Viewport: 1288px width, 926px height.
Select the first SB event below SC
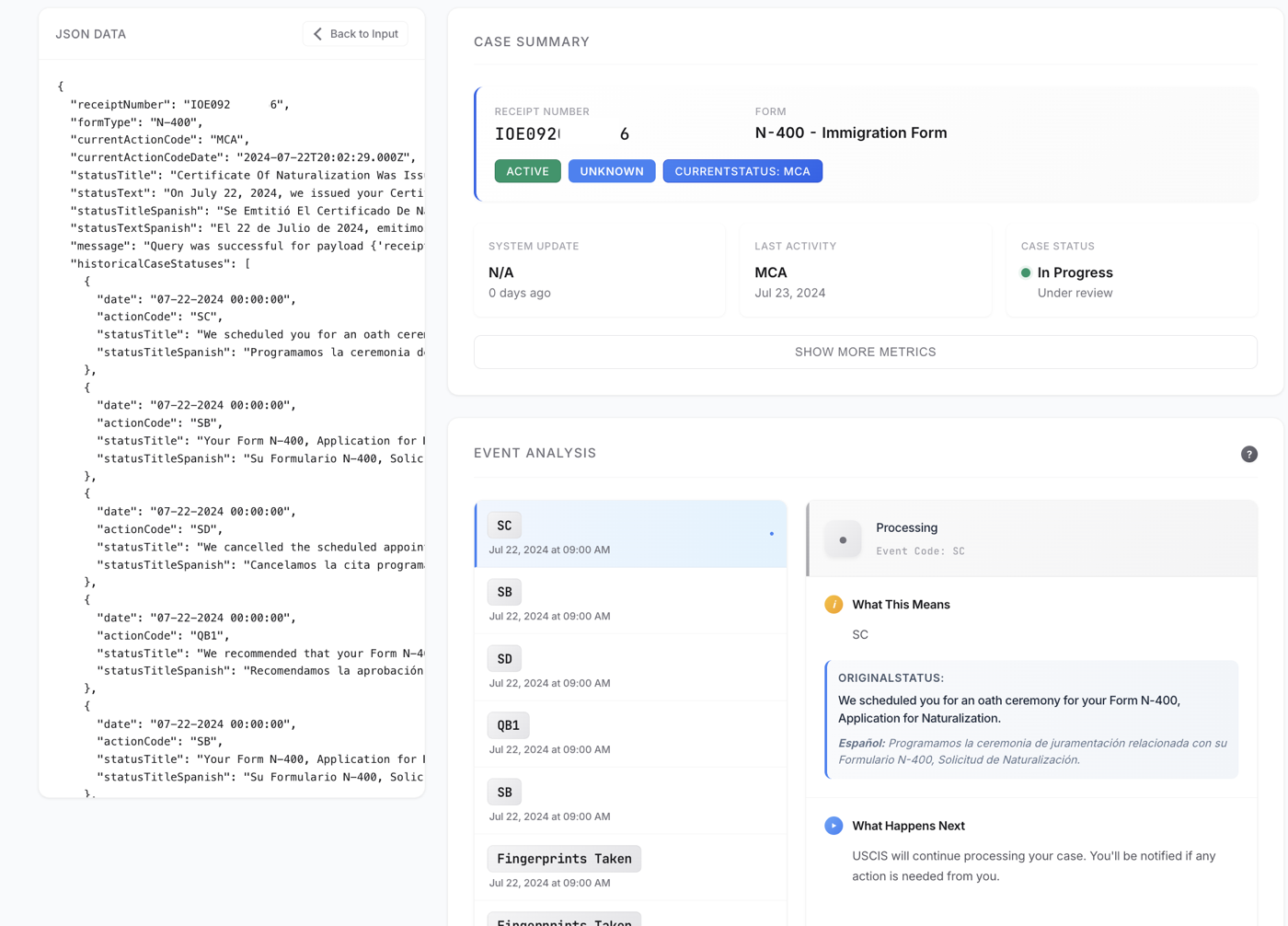point(631,601)
